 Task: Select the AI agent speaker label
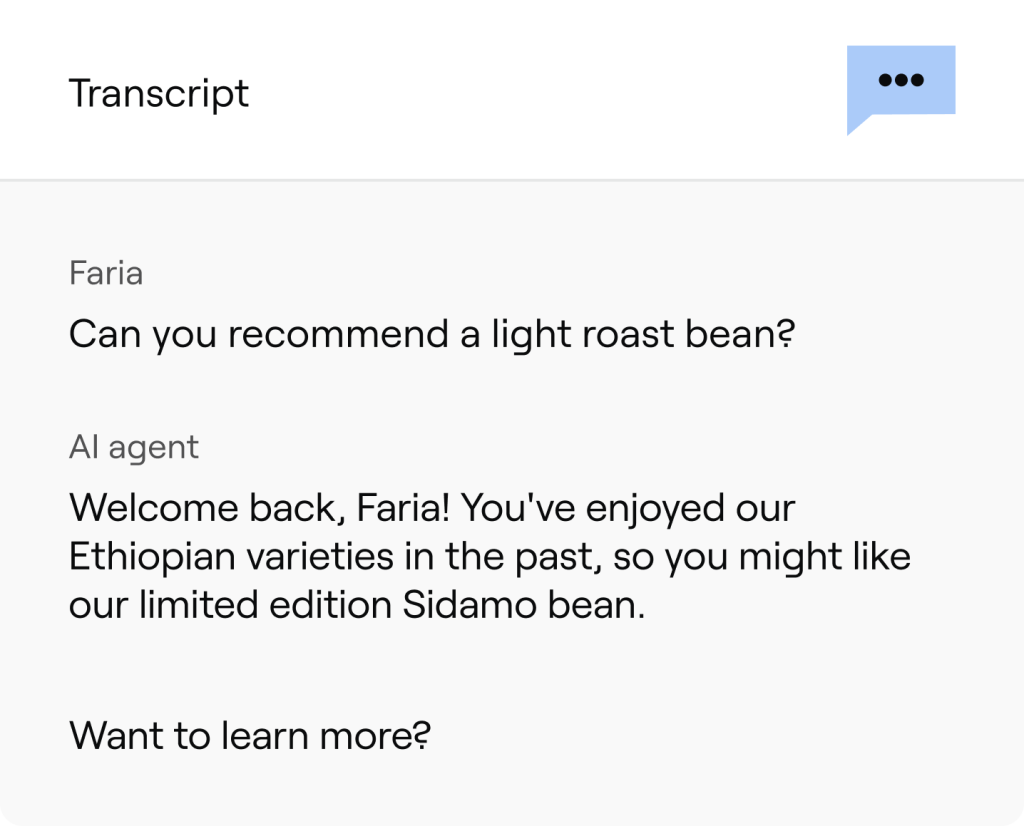pyautogui.click(x=132, y=446)
